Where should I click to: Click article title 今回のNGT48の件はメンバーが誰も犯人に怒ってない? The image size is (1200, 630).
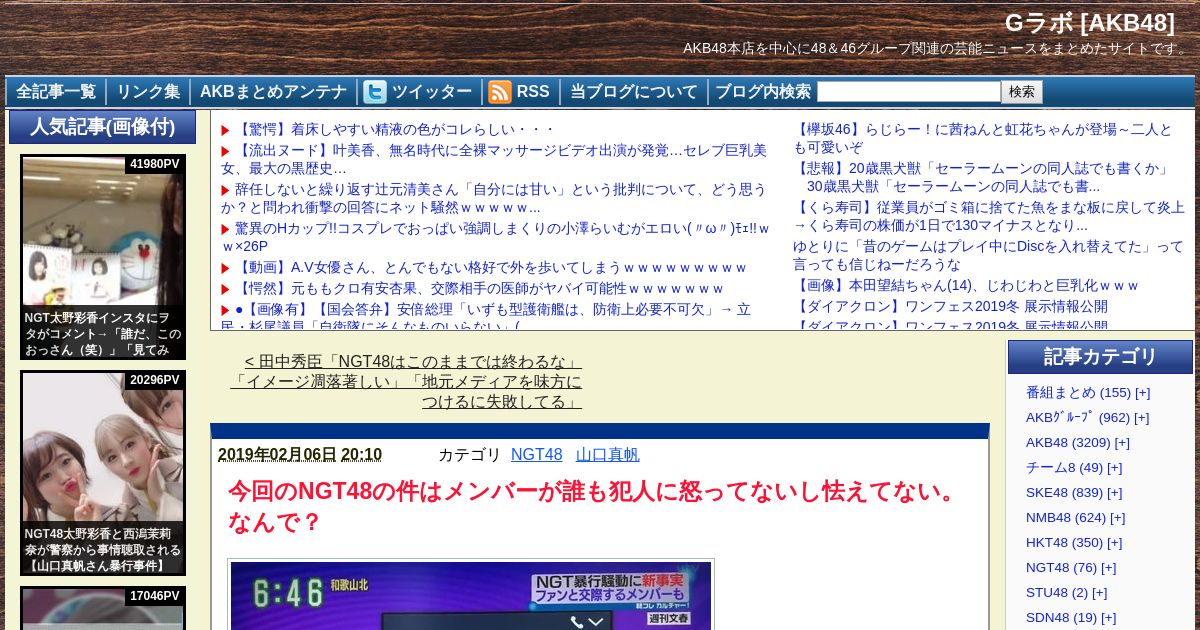592,506
